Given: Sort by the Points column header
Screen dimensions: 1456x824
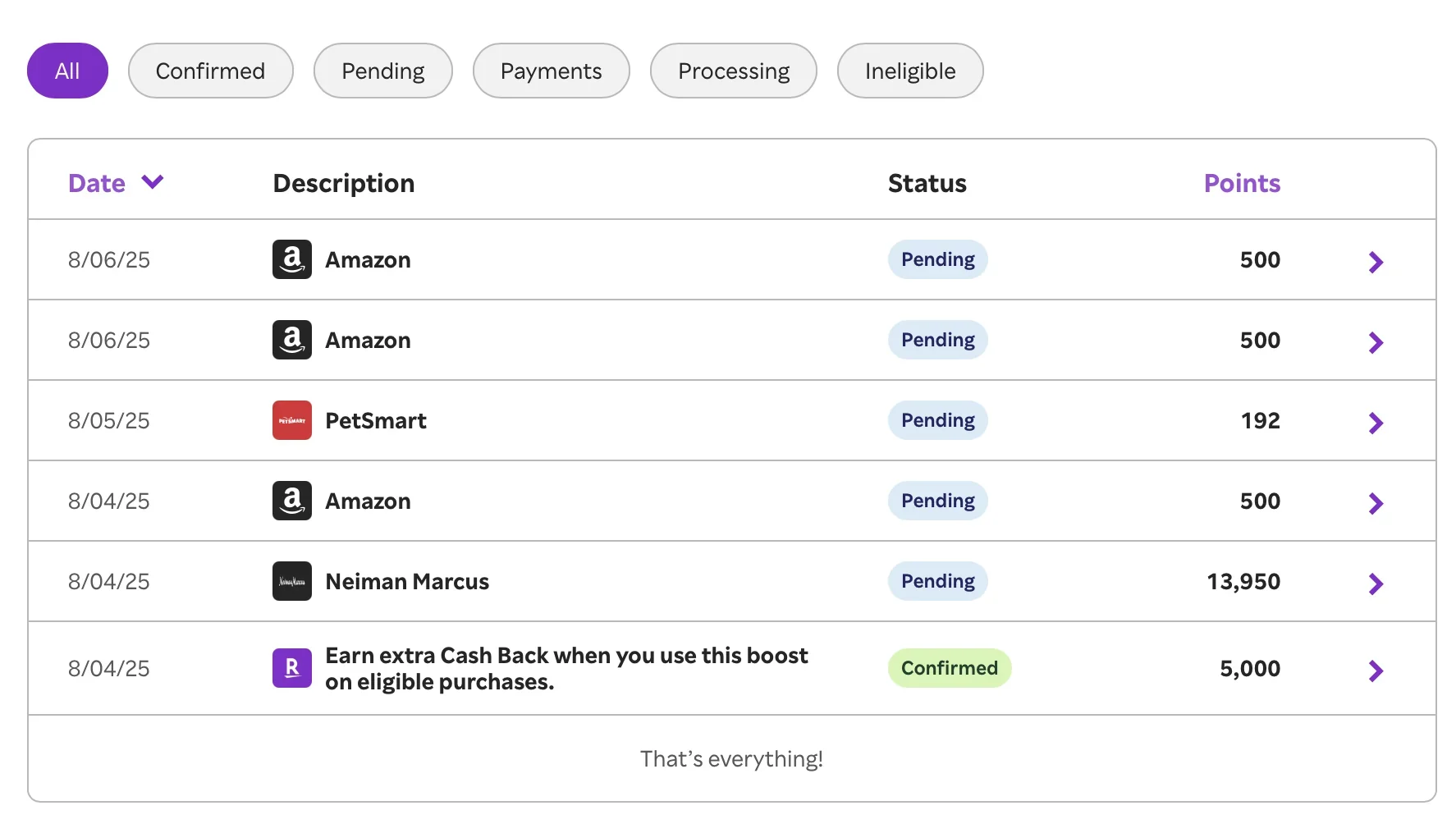Looking at the screenshot, I should click(1241, 183).
